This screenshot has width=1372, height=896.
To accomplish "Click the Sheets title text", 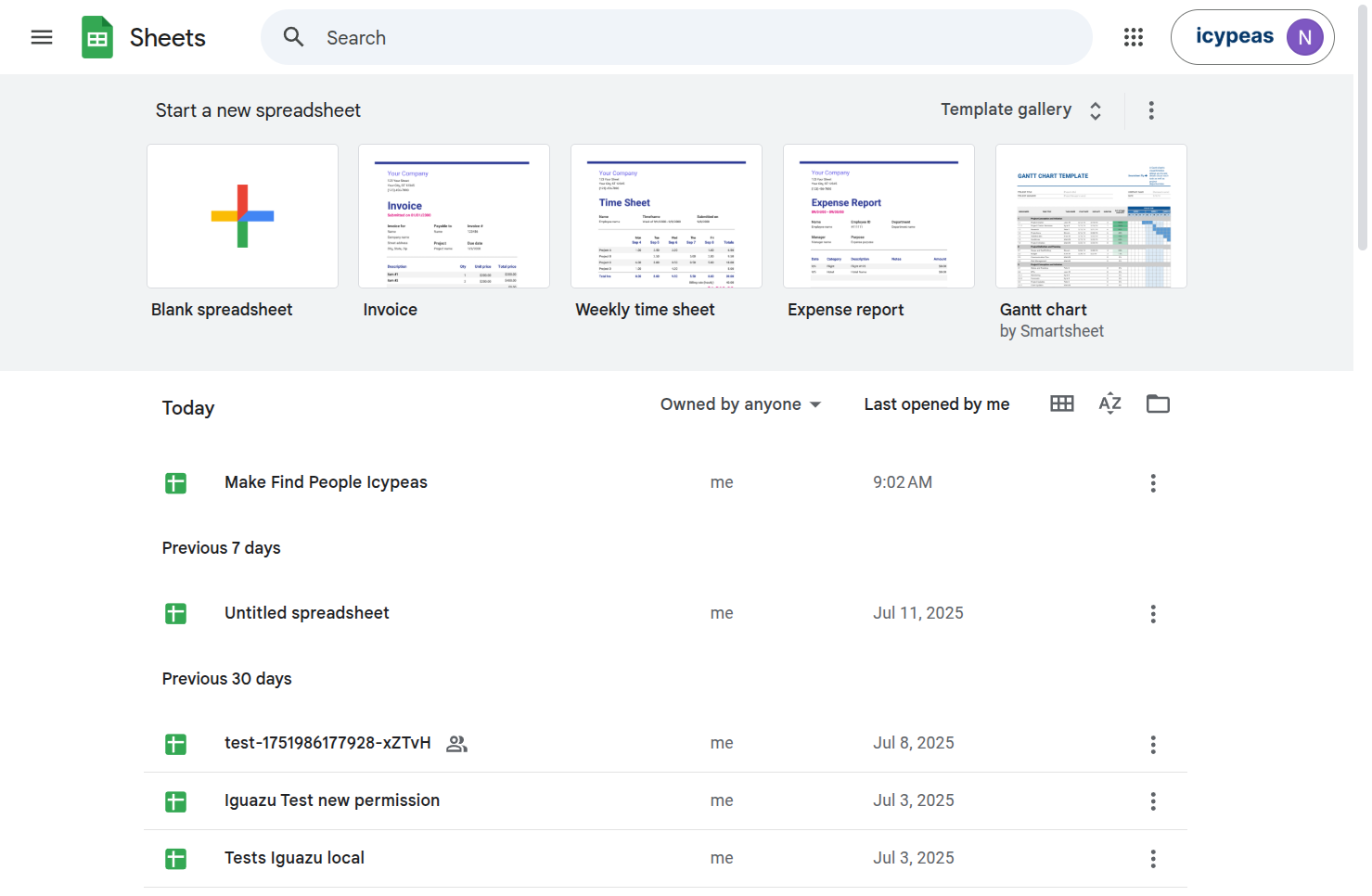I will [x=168, y=38].
